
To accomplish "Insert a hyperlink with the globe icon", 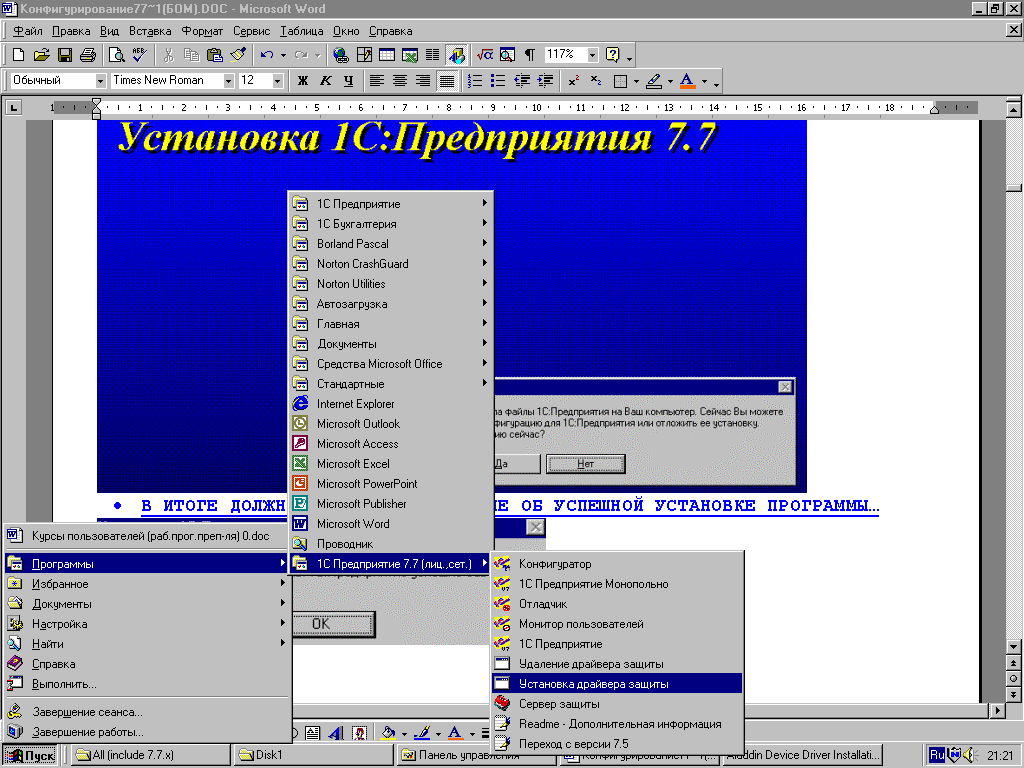I will click(x=340, y=55).
